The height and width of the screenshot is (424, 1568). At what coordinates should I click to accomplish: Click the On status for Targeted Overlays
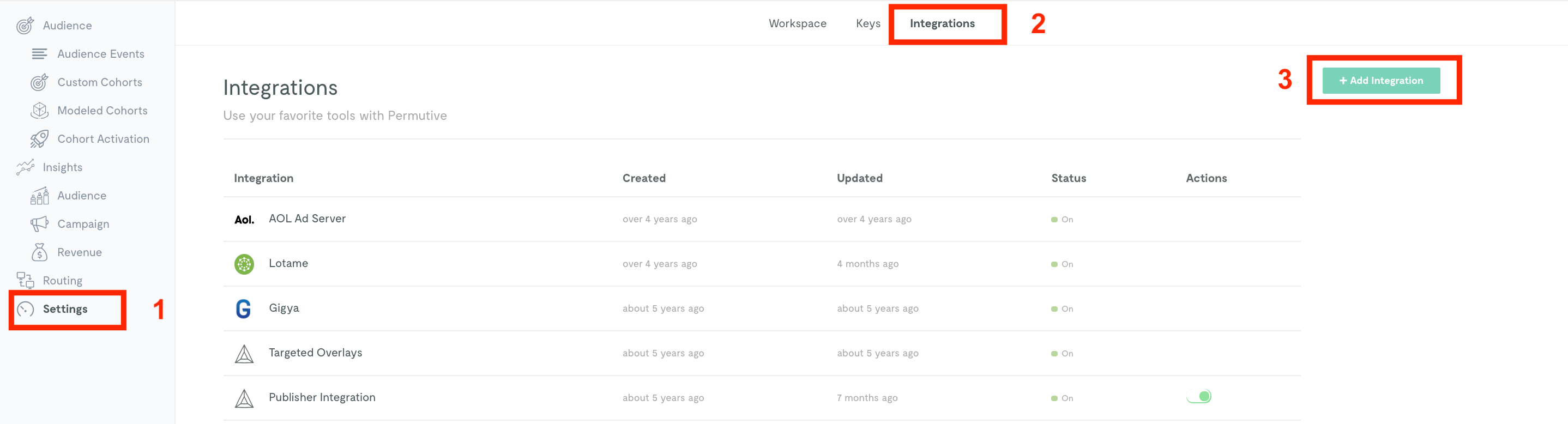coord(1062,354)
